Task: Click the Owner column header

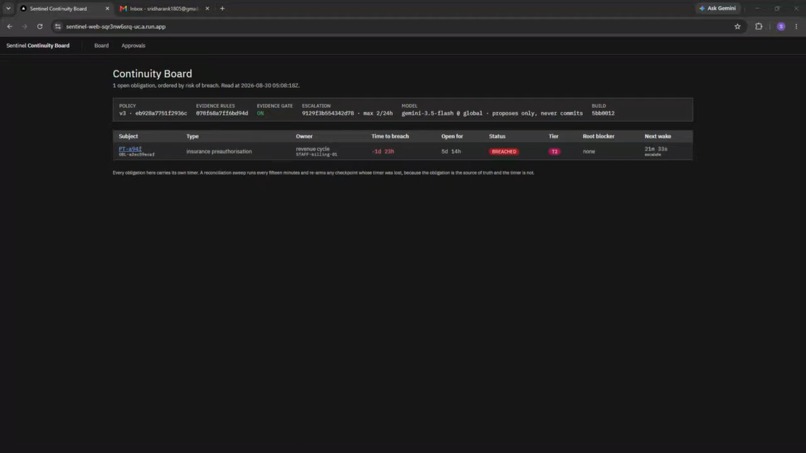Action: click(304, 136)
